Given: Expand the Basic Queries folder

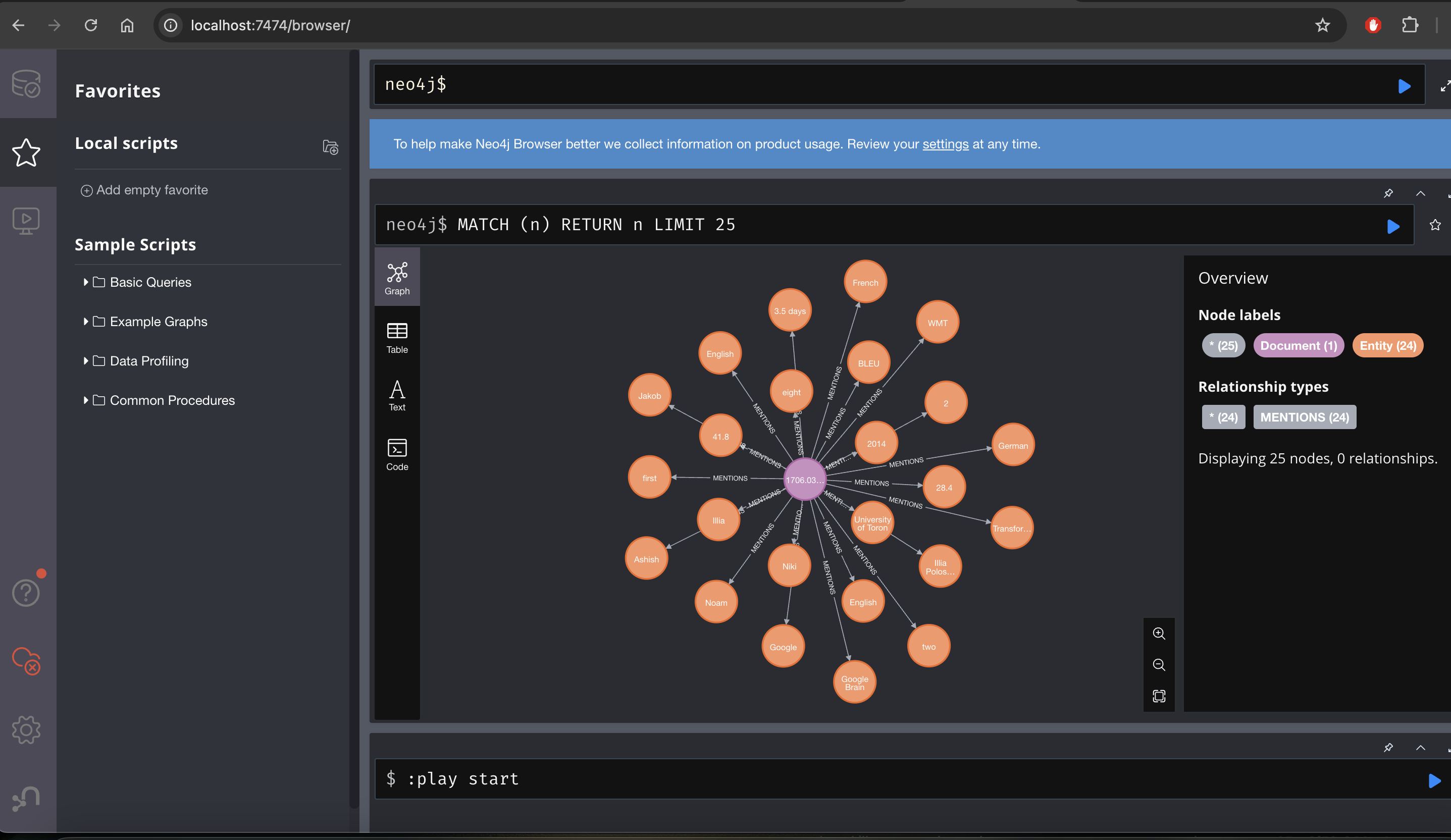Looking at the screenshot, I should tap(150, 282).
